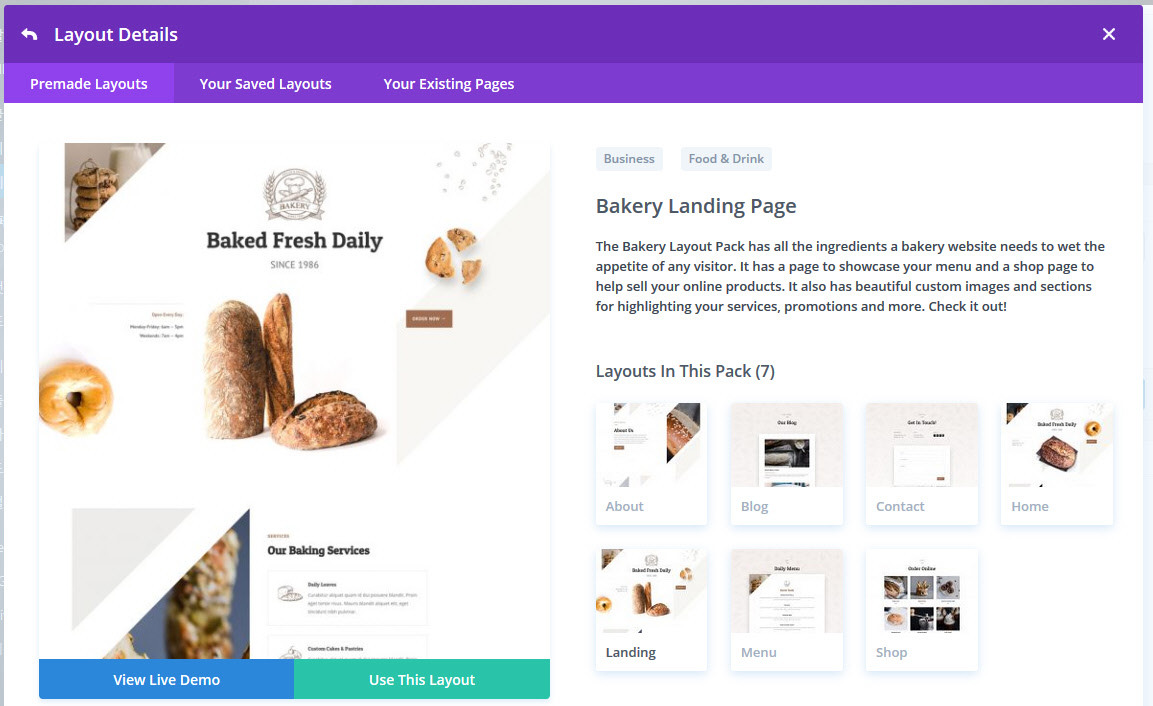Choose the Shop layout thumbnail
The height and width of the screenshot is (706, 1153).
[x=921, y=610]
